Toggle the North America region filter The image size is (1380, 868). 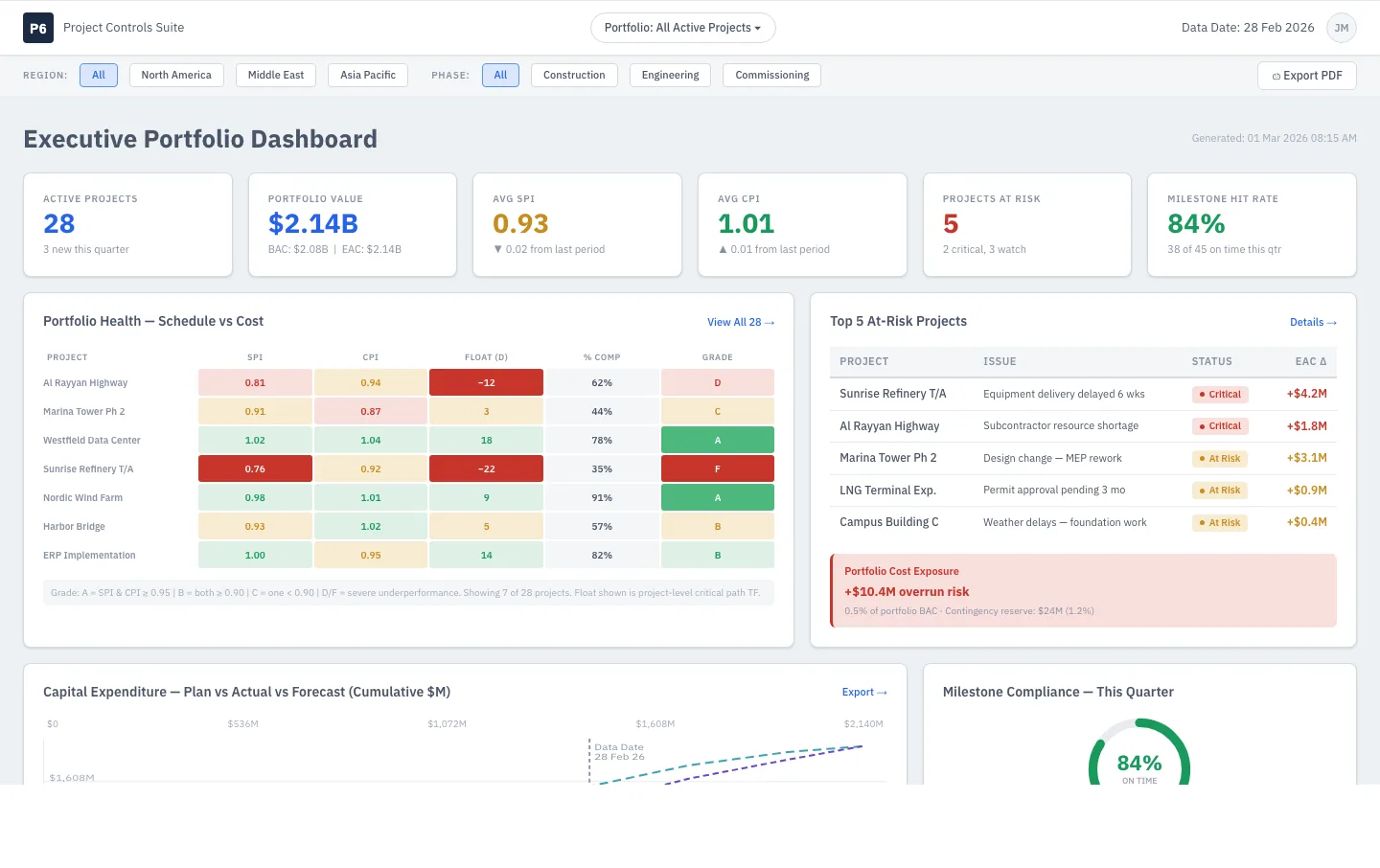tap(176, 76)
